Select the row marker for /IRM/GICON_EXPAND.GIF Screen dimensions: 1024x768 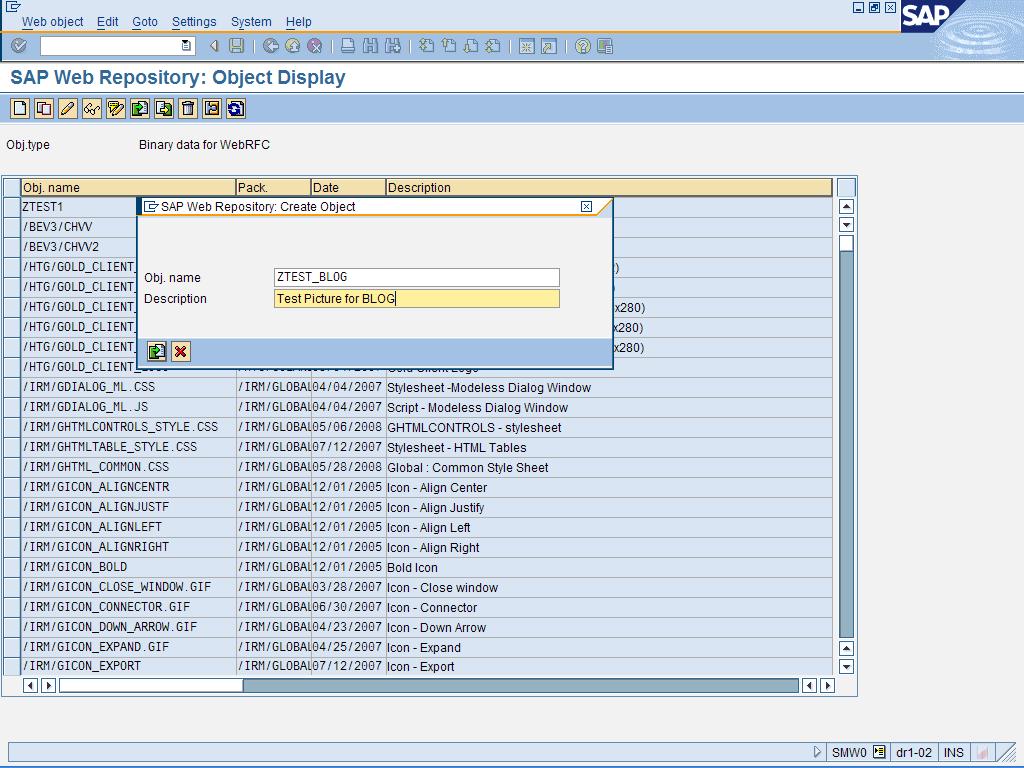pyautogui.click(x=12, y=647)
